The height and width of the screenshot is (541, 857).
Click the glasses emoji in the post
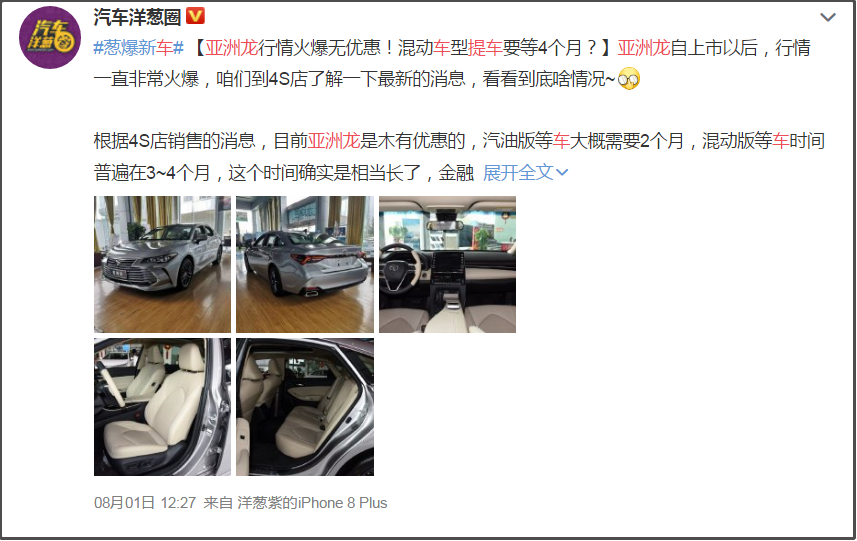point(629,79)
